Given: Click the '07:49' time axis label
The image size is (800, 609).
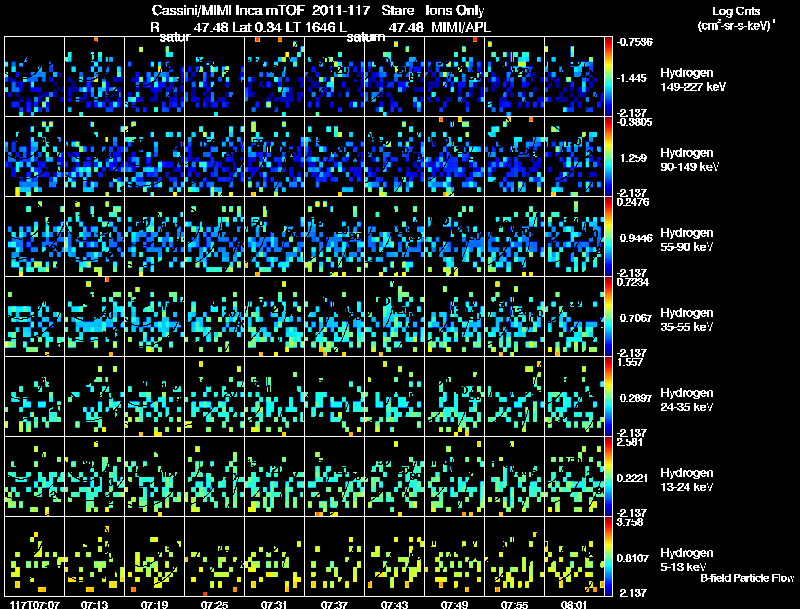Looking at the screenshot, I should click(454, 604).
